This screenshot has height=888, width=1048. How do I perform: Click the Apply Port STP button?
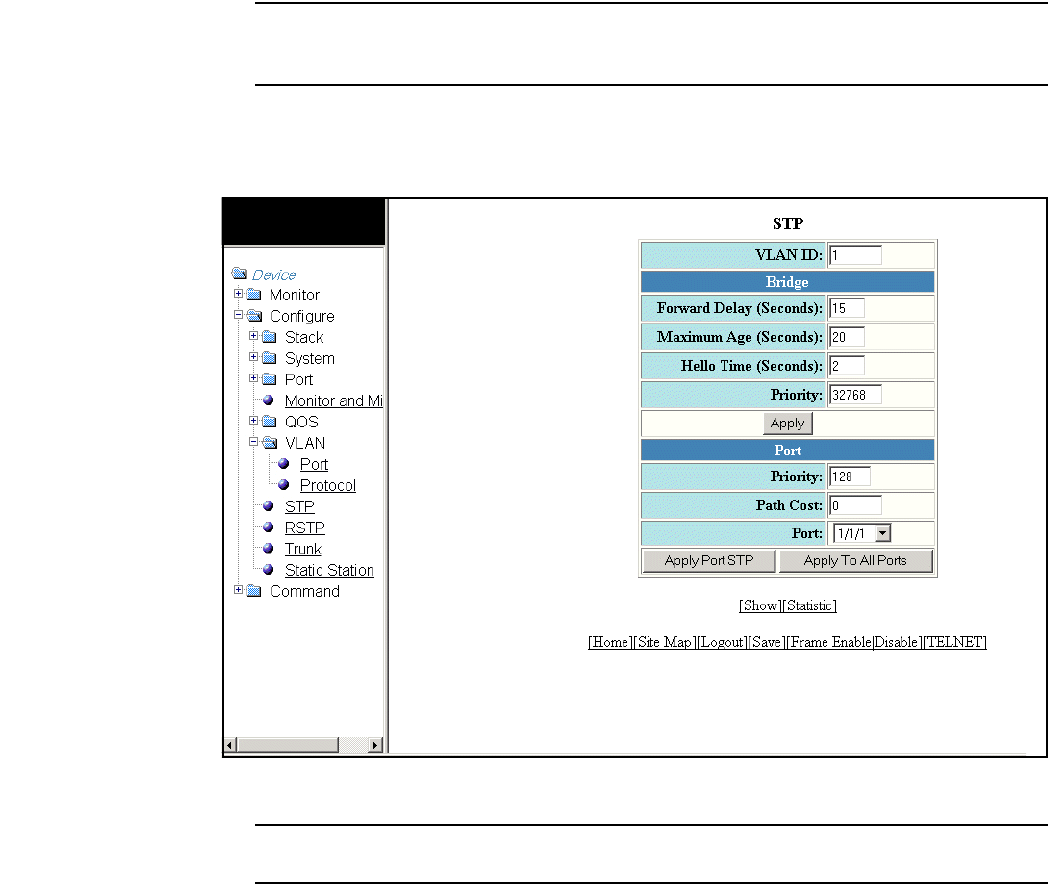[708, 561]
